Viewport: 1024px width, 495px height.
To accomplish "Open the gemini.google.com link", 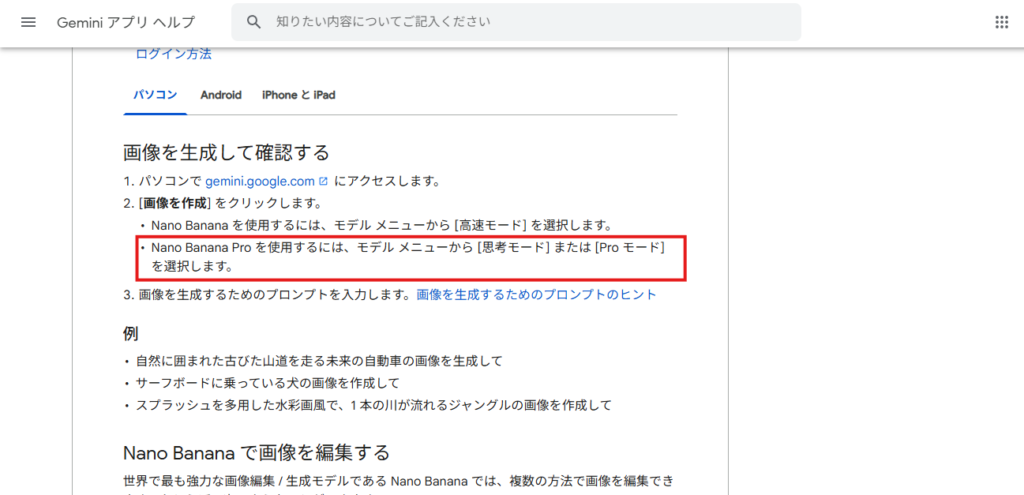I will (x=260, y=182).
